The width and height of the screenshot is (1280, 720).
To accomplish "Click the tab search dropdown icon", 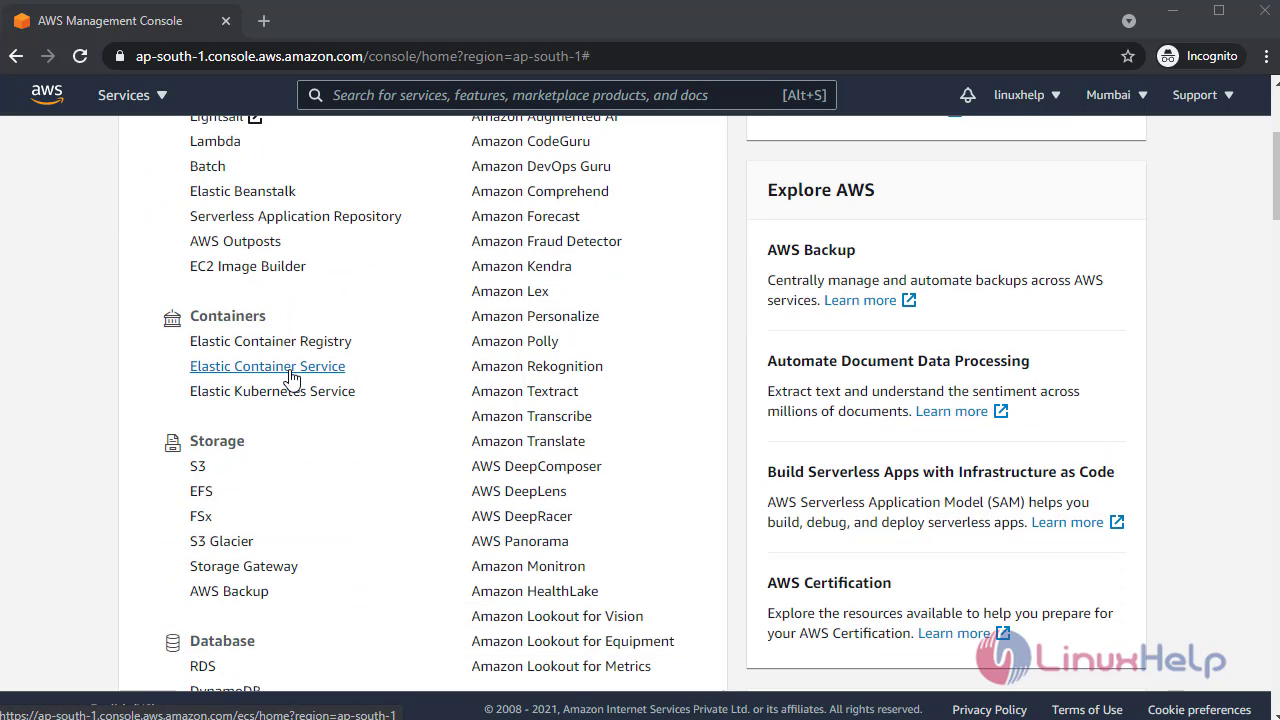I will [x=1129, y=21].
